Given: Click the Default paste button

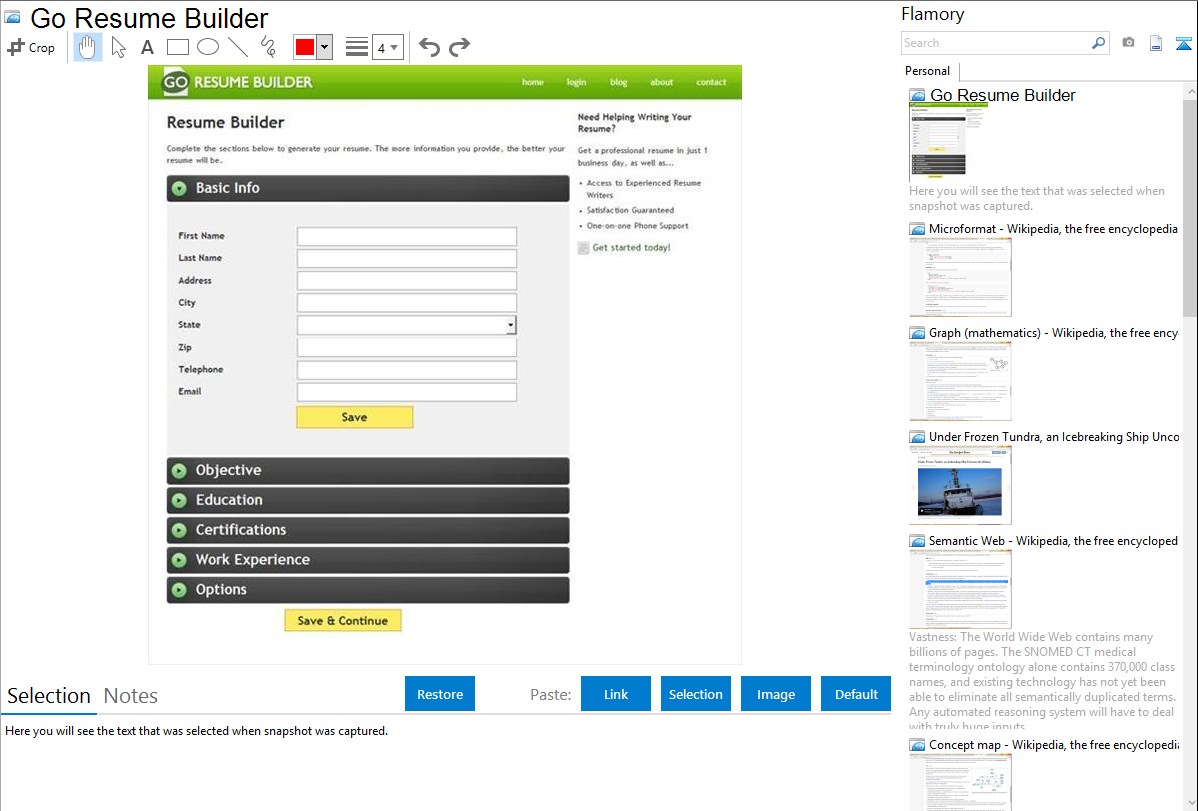Looking at the screenshot, I should [x=856, y=693].
